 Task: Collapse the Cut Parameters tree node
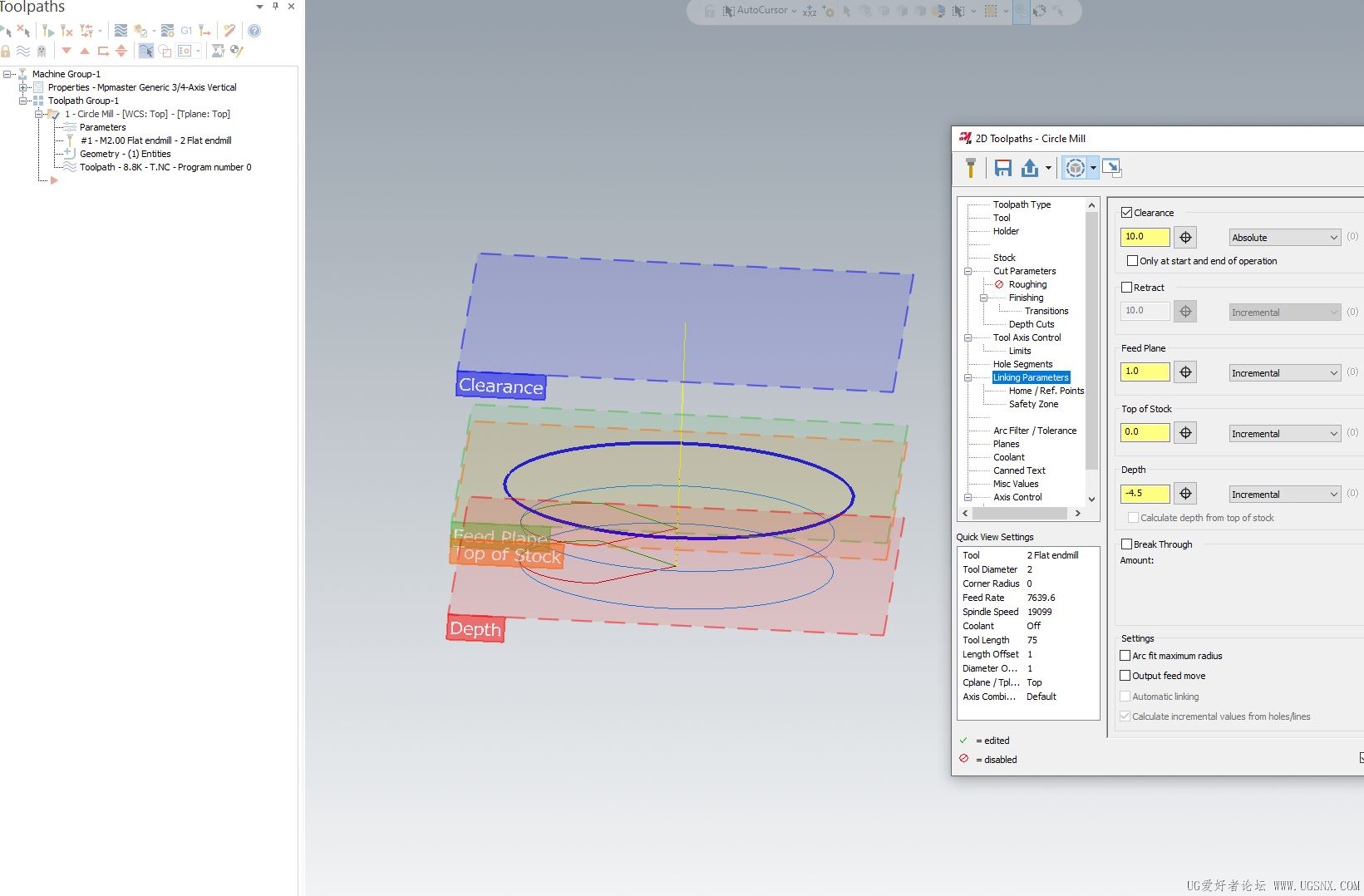click(968, 272)
